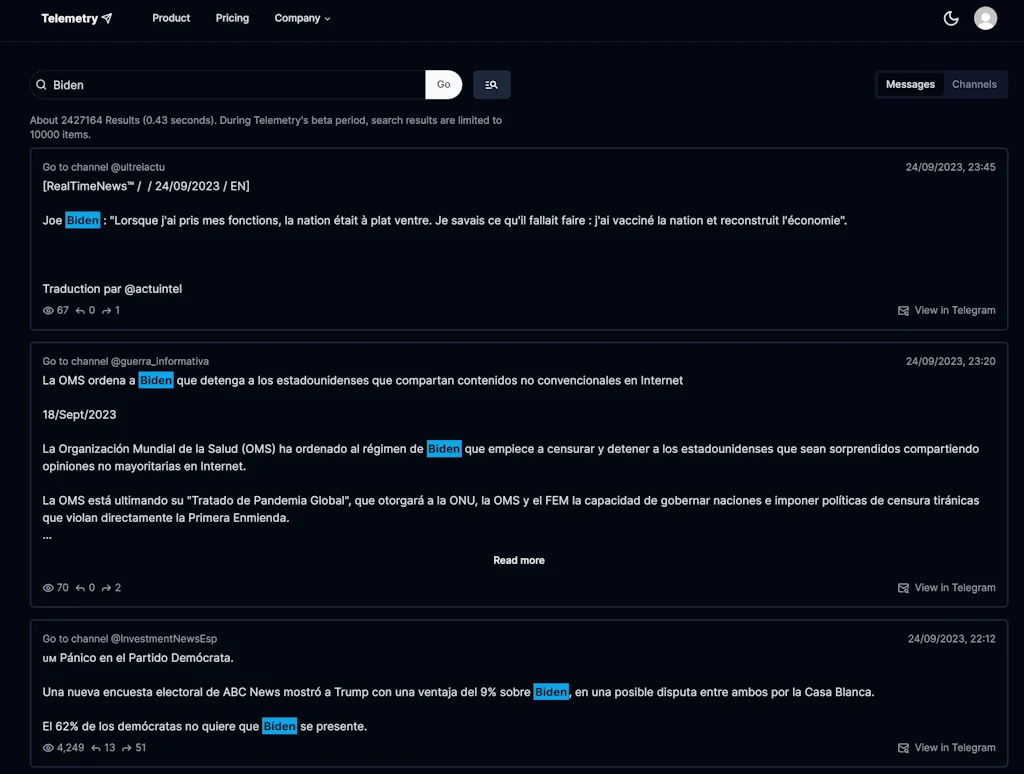Open the Product menu item
Image resolution: width=1024 pixels, height=774 pixels.
coord(171,18)
